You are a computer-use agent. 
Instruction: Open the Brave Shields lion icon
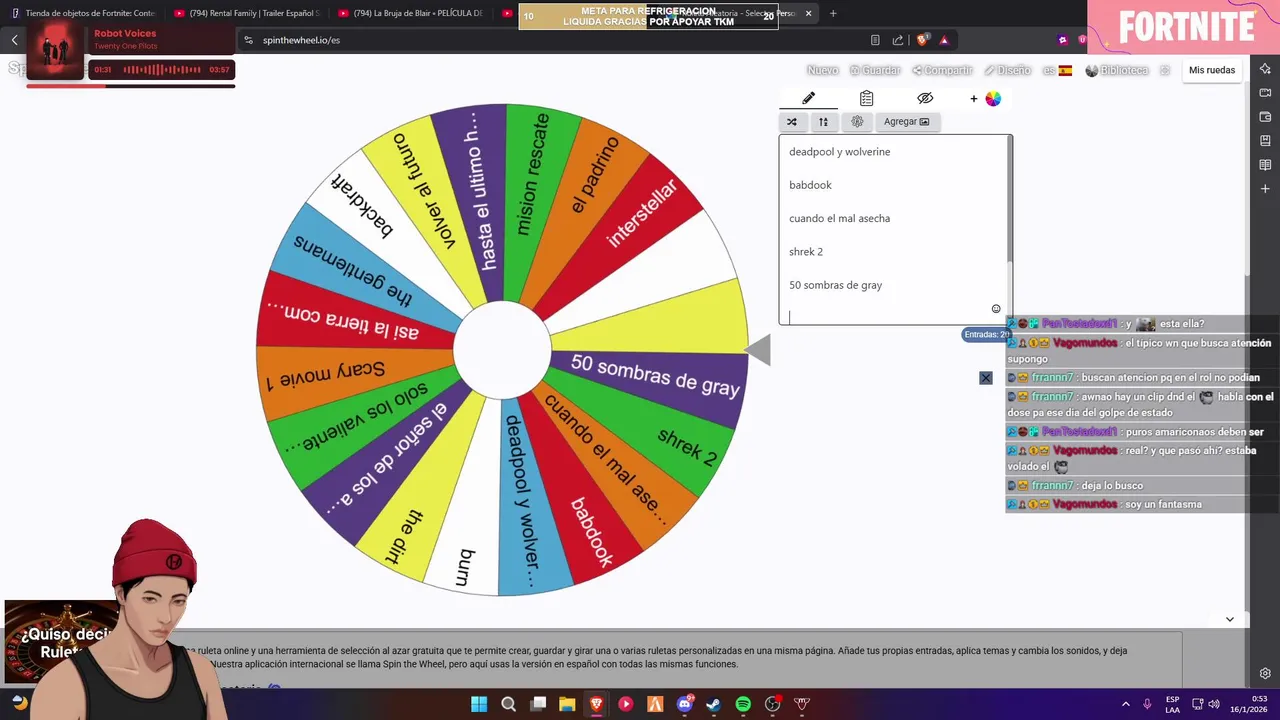[922, 40]
